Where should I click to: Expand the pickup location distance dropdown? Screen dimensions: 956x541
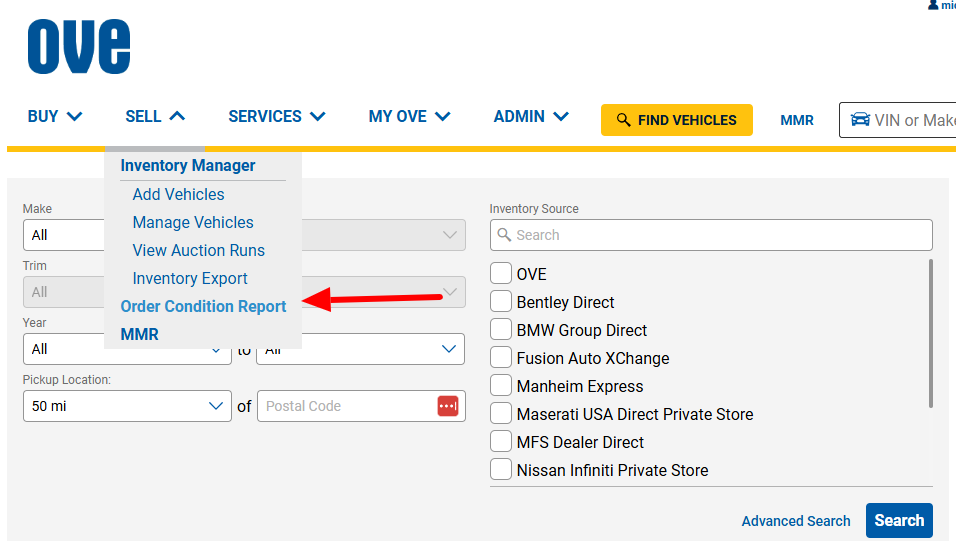[x=126, y=406]
